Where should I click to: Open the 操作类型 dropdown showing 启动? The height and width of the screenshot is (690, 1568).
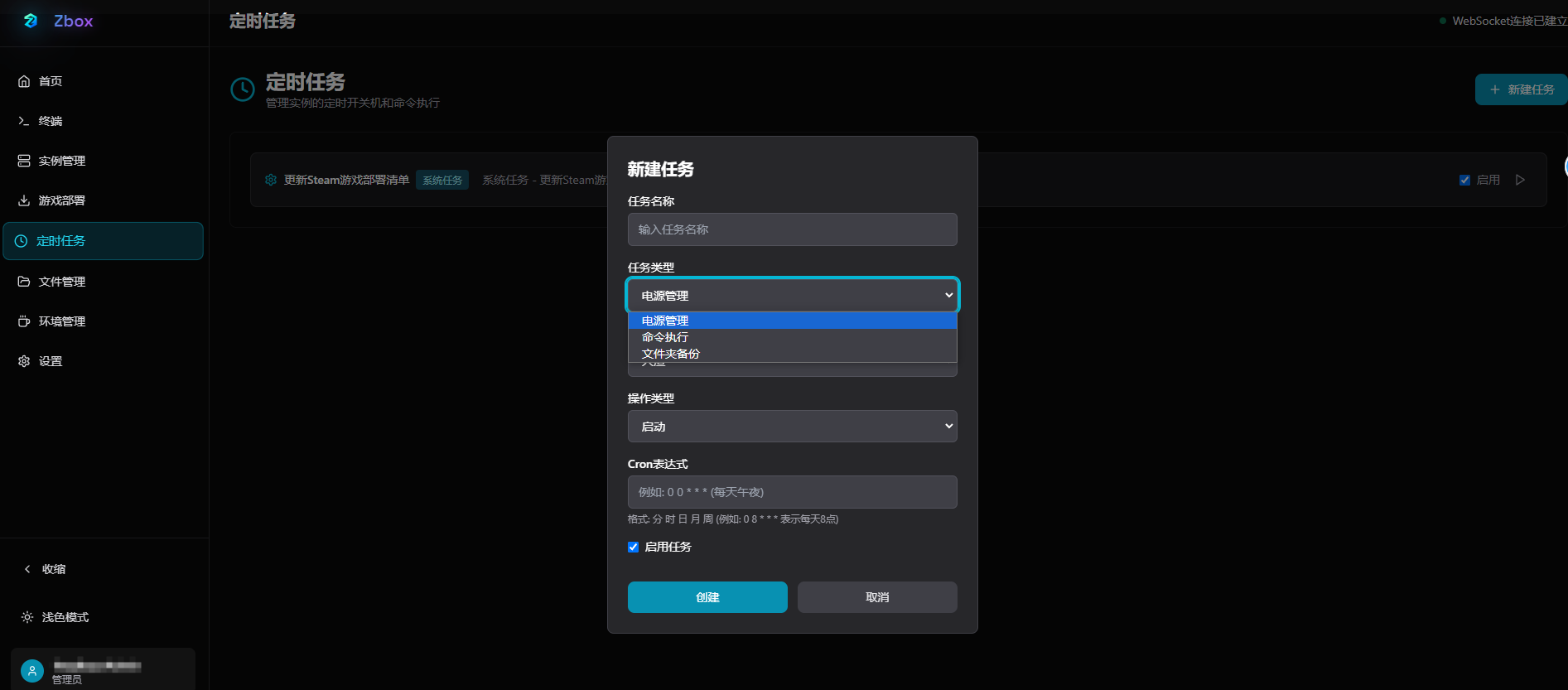click(x=793, y=427)
